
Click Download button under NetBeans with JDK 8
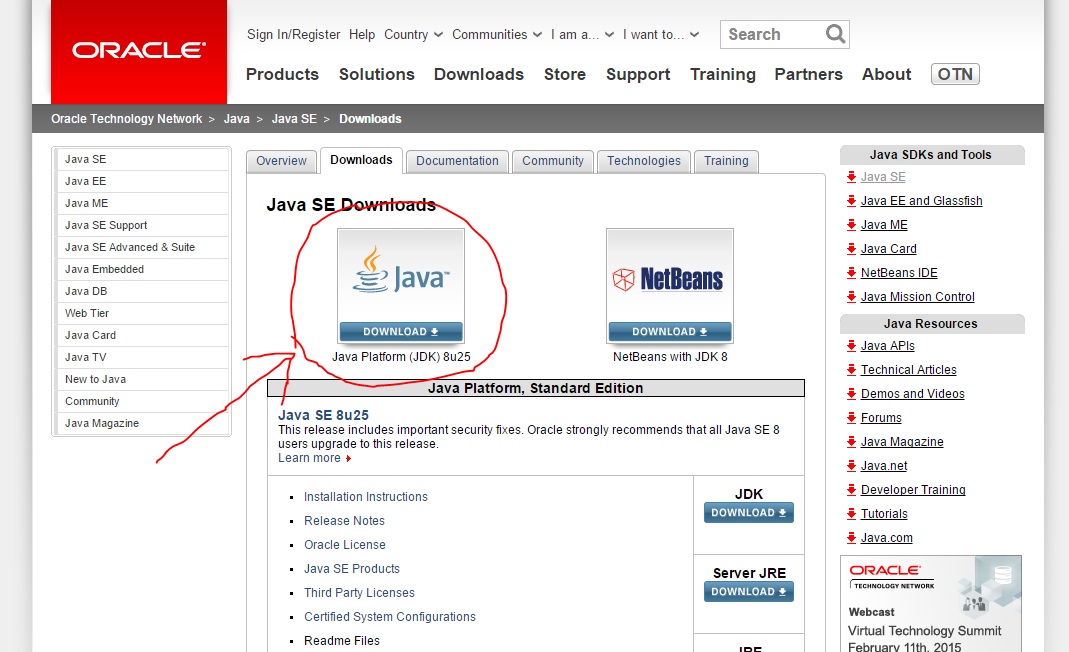coord(669,331)
